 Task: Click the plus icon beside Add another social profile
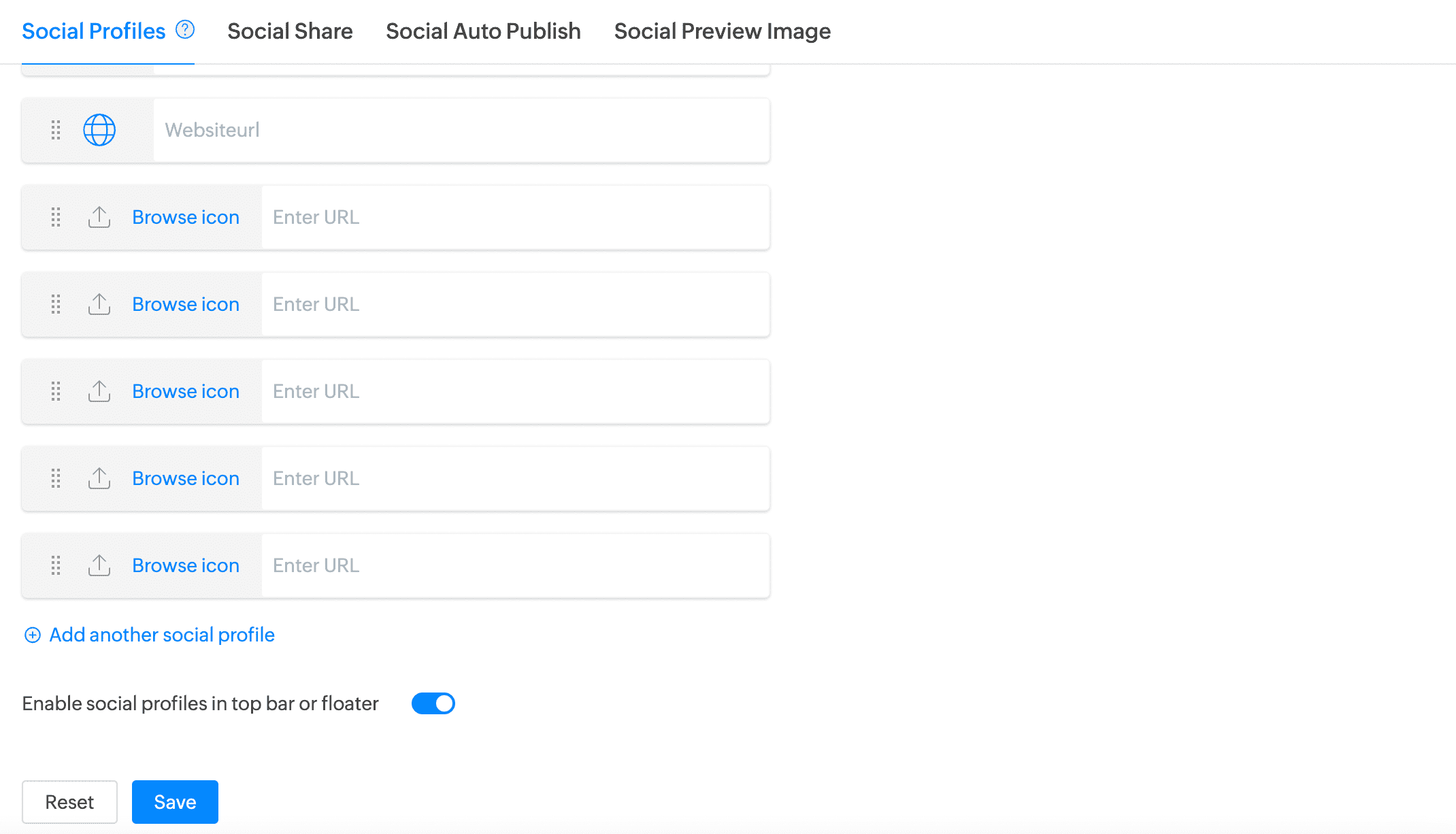pos(33,635)
